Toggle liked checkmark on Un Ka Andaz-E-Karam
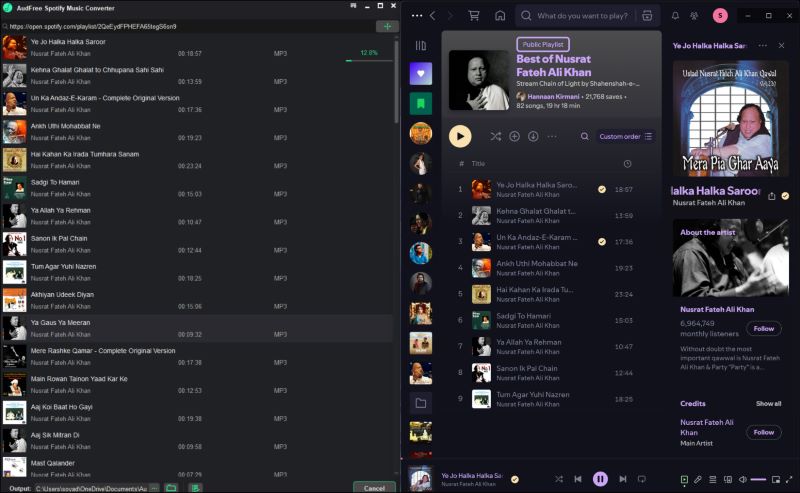 pos(602,242)
